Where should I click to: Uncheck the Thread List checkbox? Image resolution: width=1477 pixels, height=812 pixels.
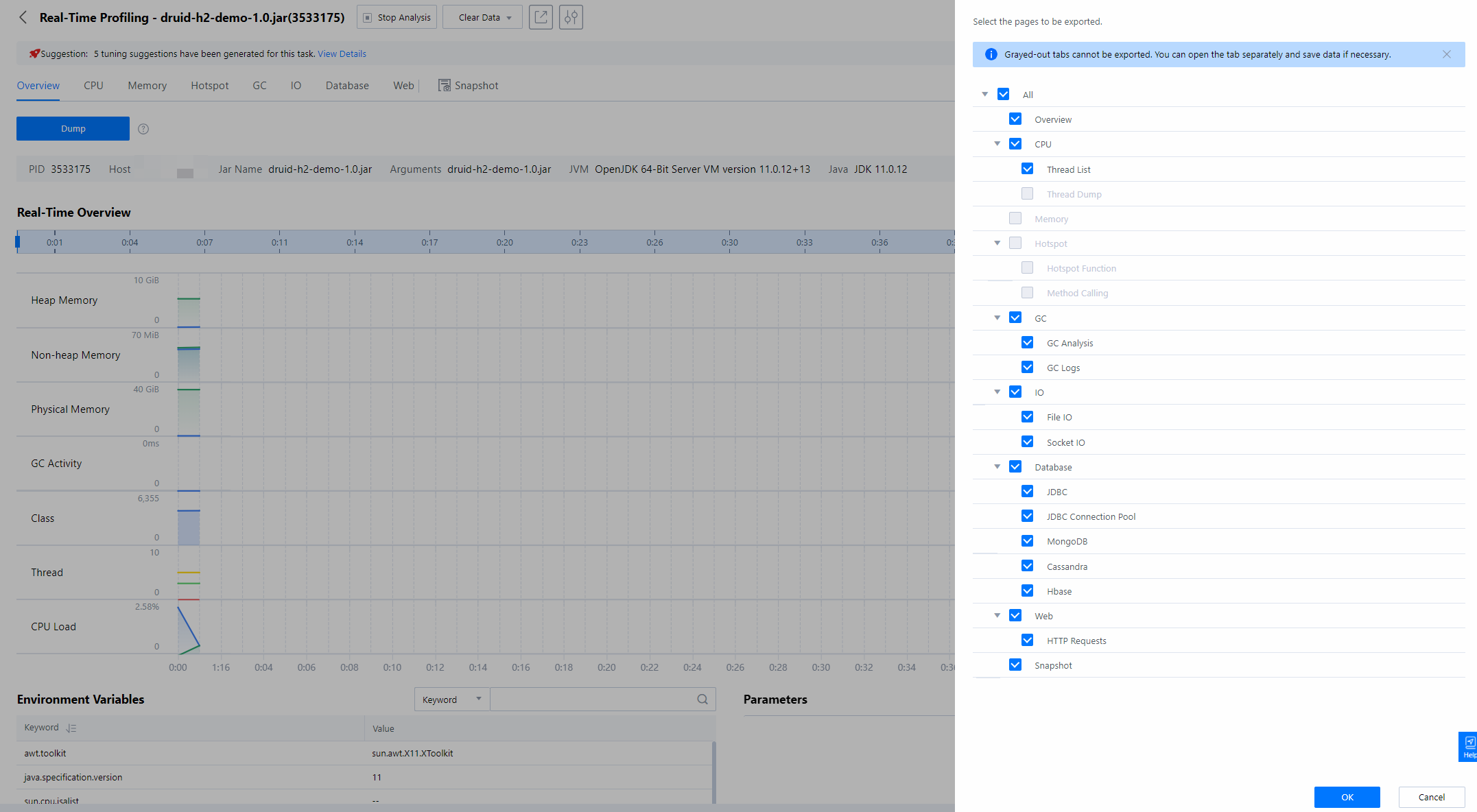tap(1027, 169)
